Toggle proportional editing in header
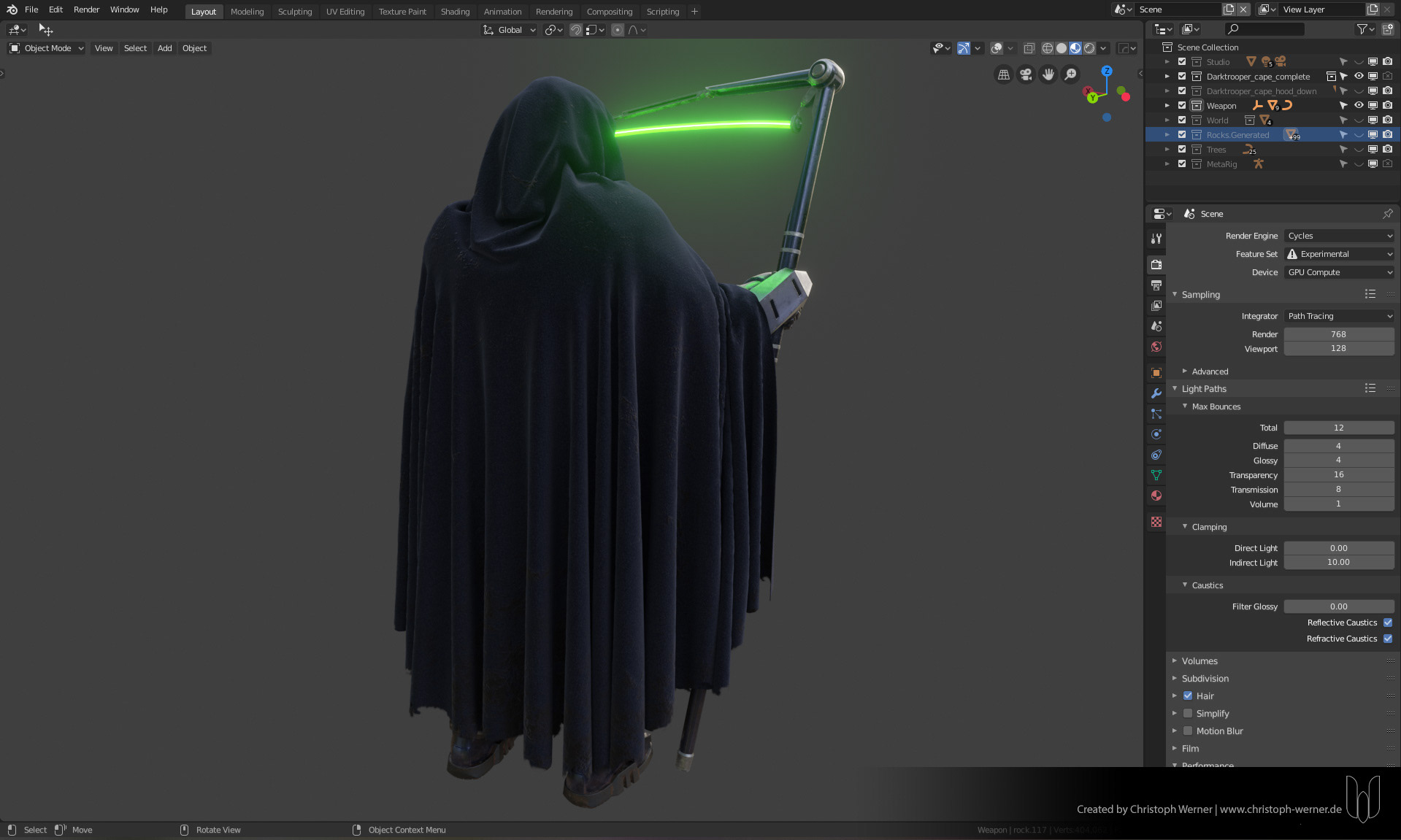 pos(618,30)
